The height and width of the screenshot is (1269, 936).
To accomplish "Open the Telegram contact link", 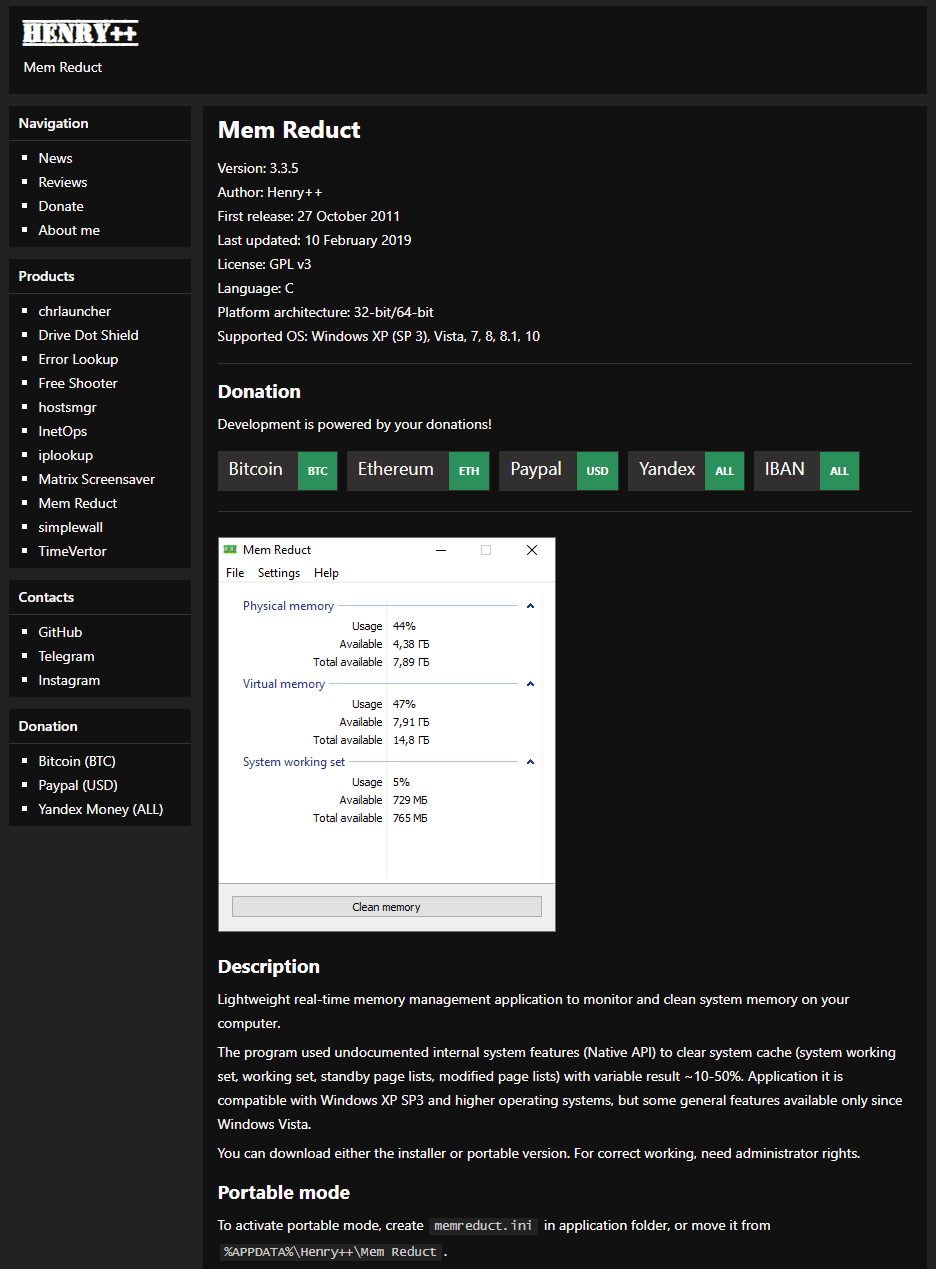I will 66,656.
